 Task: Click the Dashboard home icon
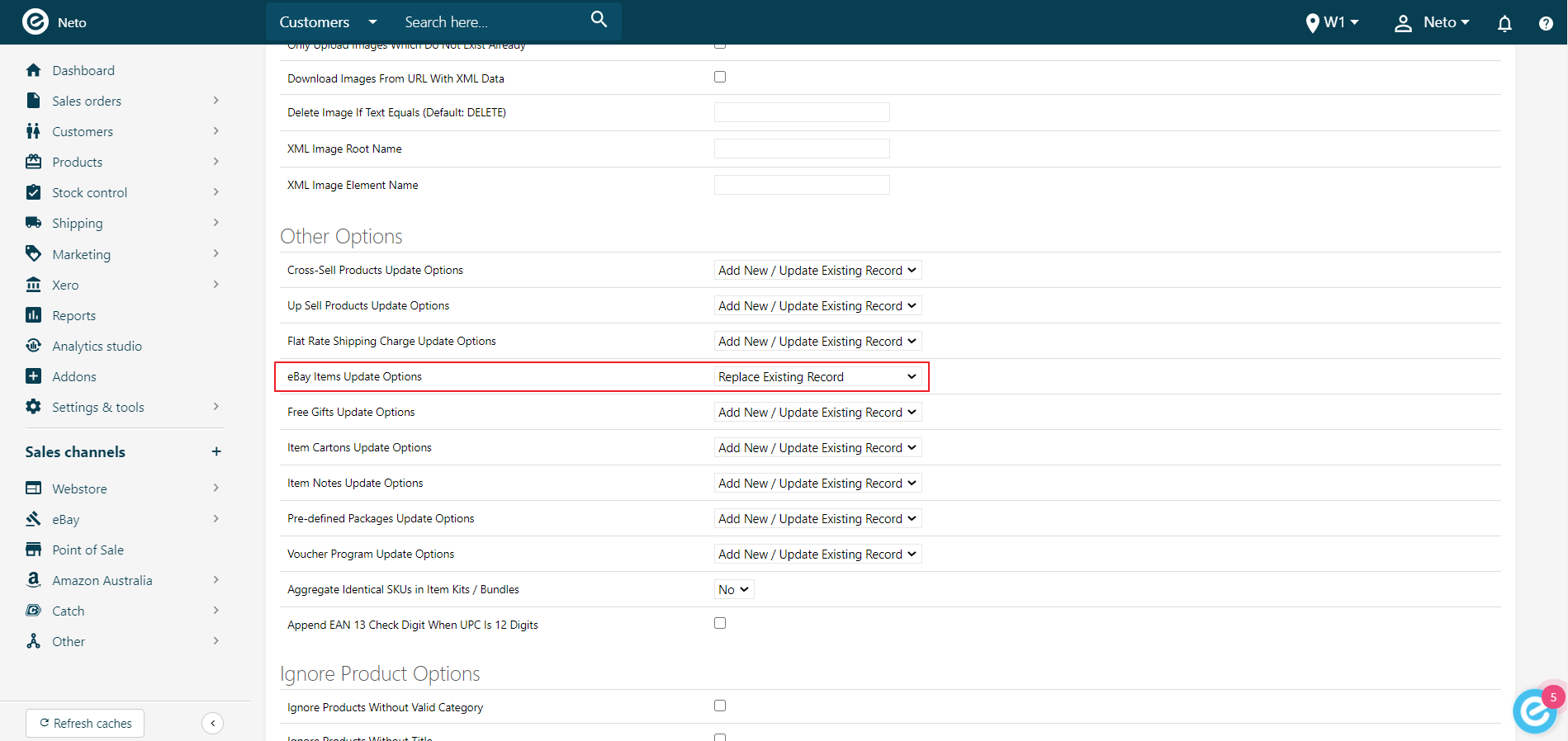pos(33,70)
